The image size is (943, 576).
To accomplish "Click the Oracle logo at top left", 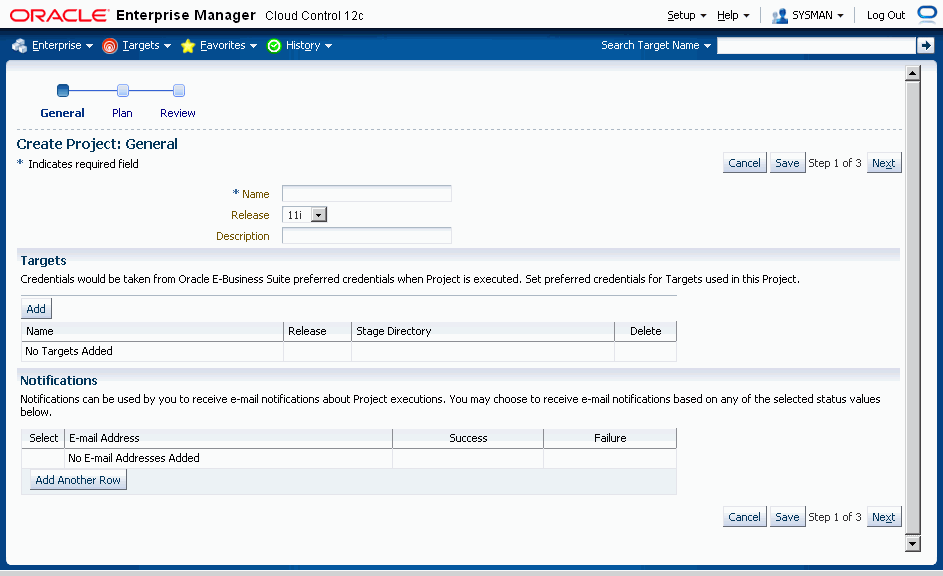I will pos(59,15).
